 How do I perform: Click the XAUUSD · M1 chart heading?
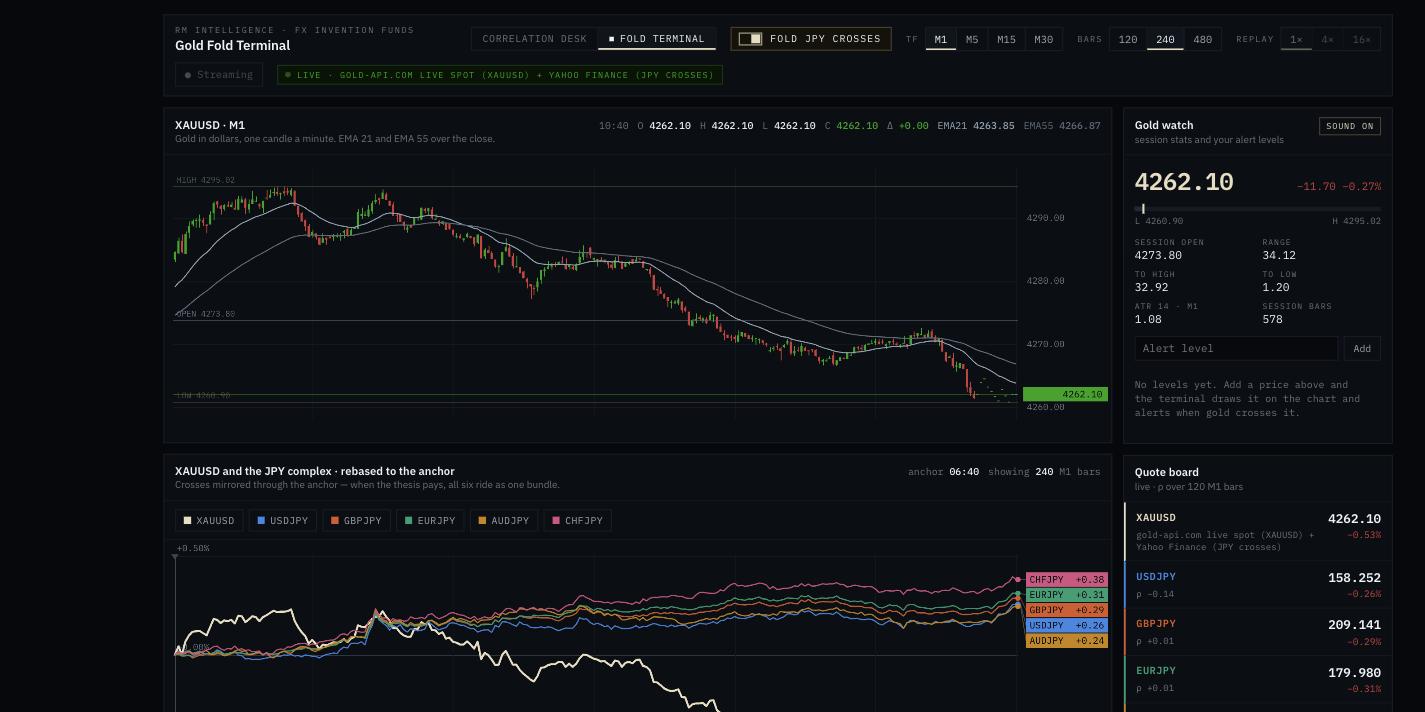click(x=210, y=126)
